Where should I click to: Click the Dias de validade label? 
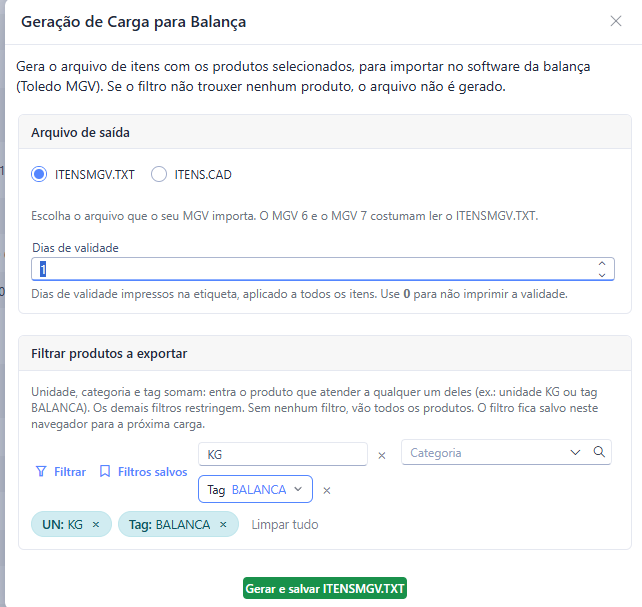pyautogui.click(x=75, y=248)
